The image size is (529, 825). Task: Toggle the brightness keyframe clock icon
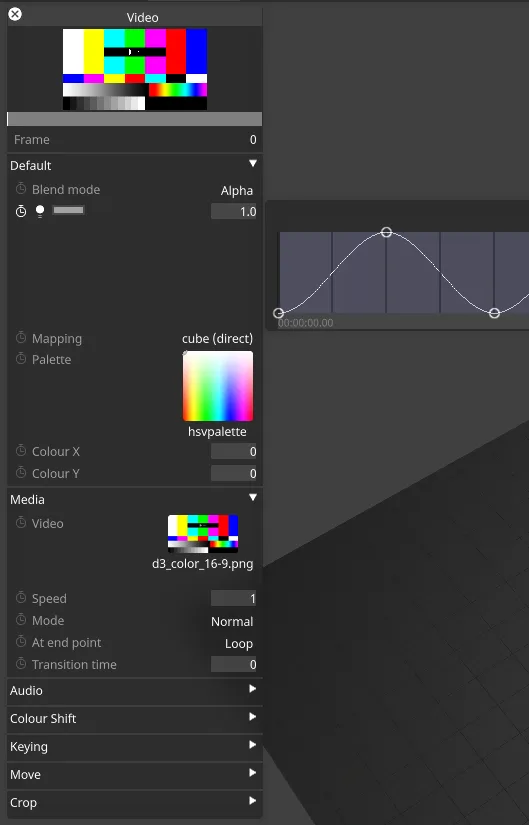tap(21, 211)
